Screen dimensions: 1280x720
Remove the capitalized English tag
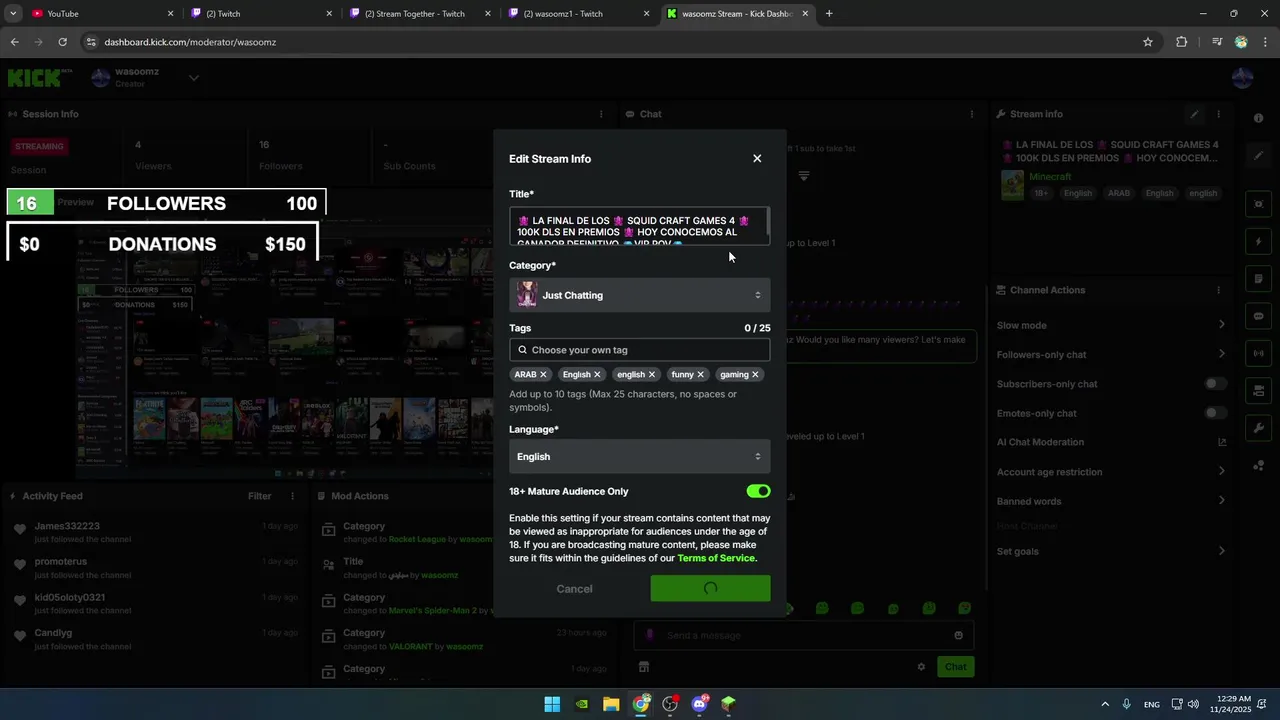pos(597,375)
